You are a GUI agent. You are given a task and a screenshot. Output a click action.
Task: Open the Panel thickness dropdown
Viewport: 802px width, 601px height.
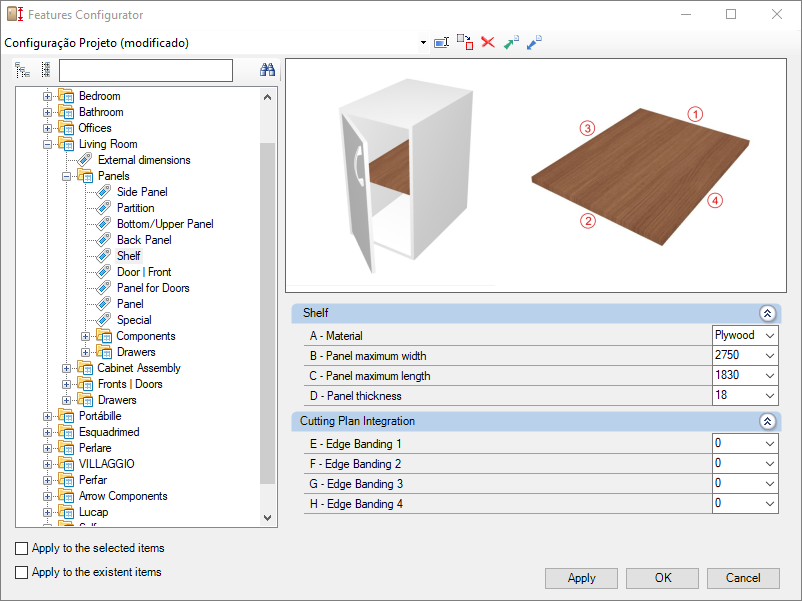[769, 395]
